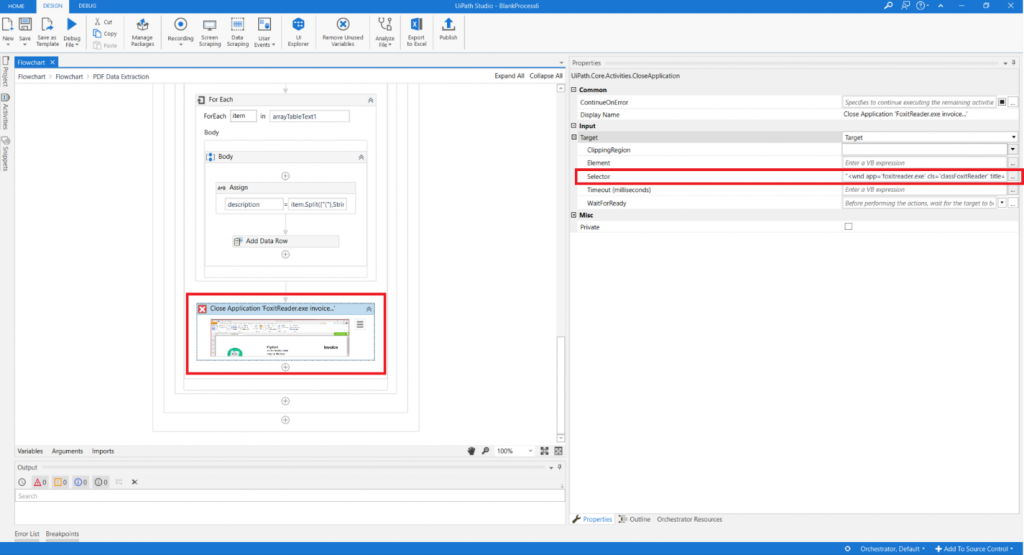Viewport: 1024px width, 555px height.
Task: Publish the project
Action: (x=448, y=29)
